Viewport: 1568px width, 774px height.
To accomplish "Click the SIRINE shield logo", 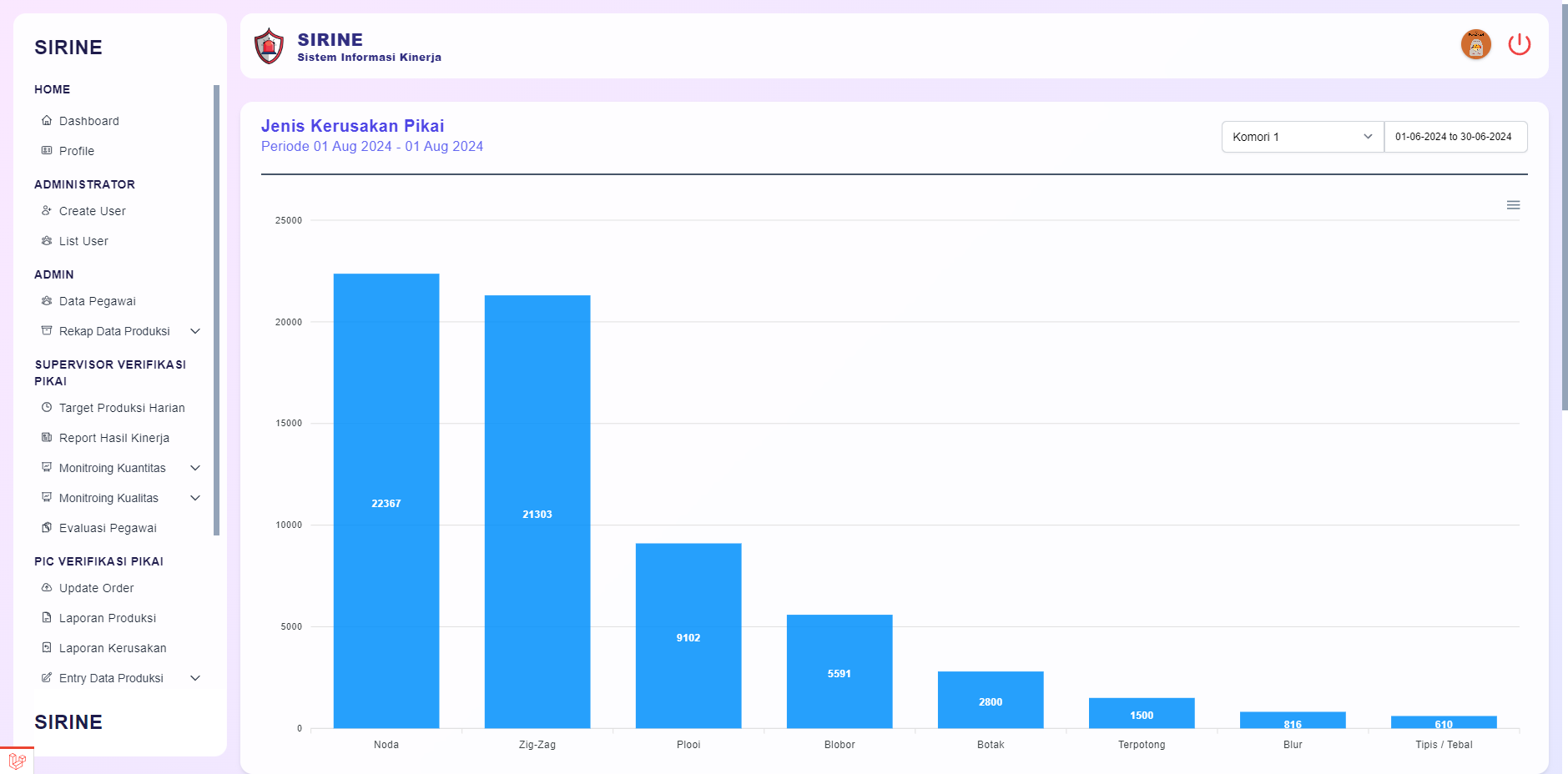I will tap(269, 46).
